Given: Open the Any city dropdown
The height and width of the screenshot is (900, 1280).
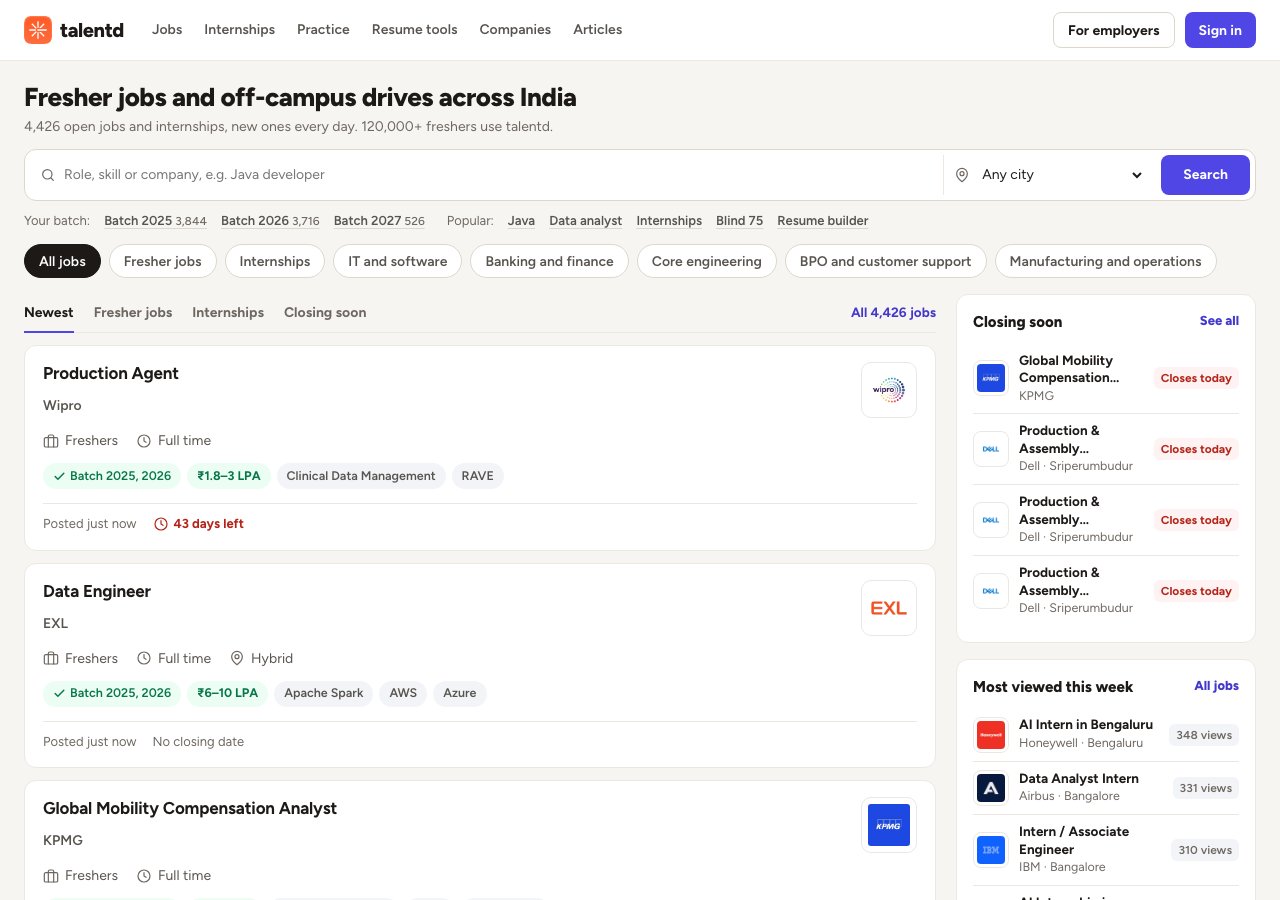Looking at the screenshot, I should point(1050,175).
